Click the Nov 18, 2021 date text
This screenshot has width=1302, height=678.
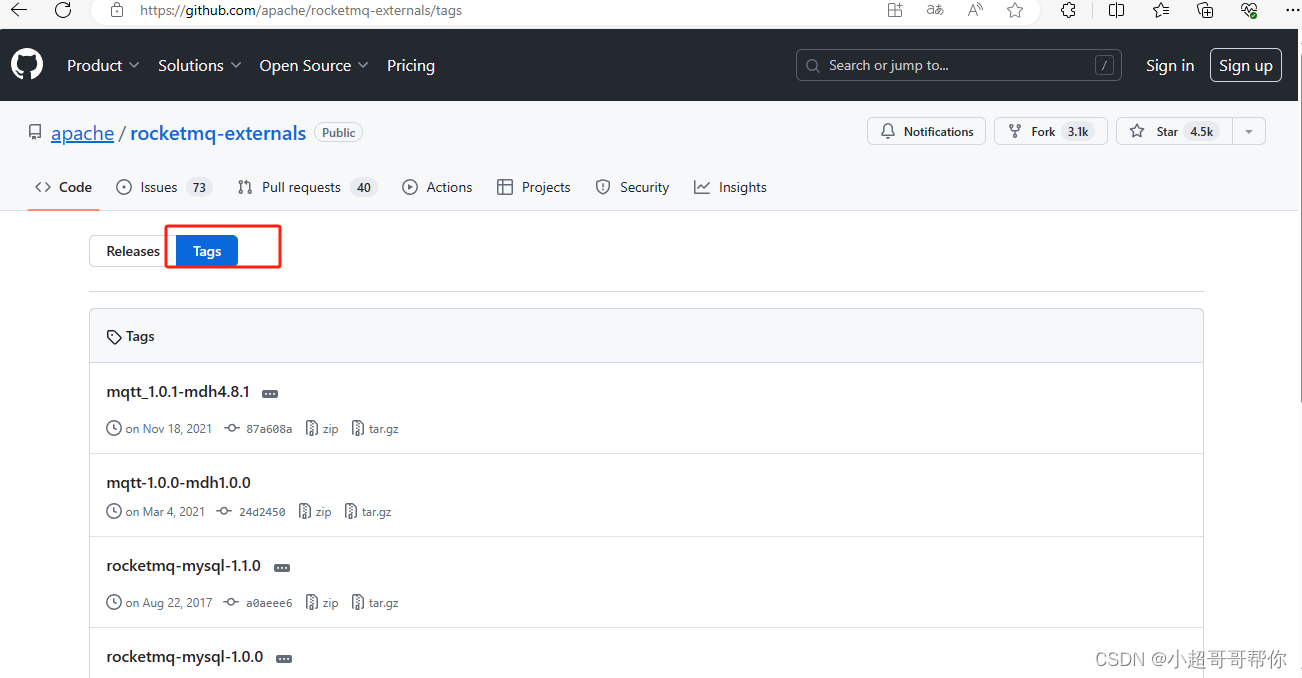pos(169,428)
